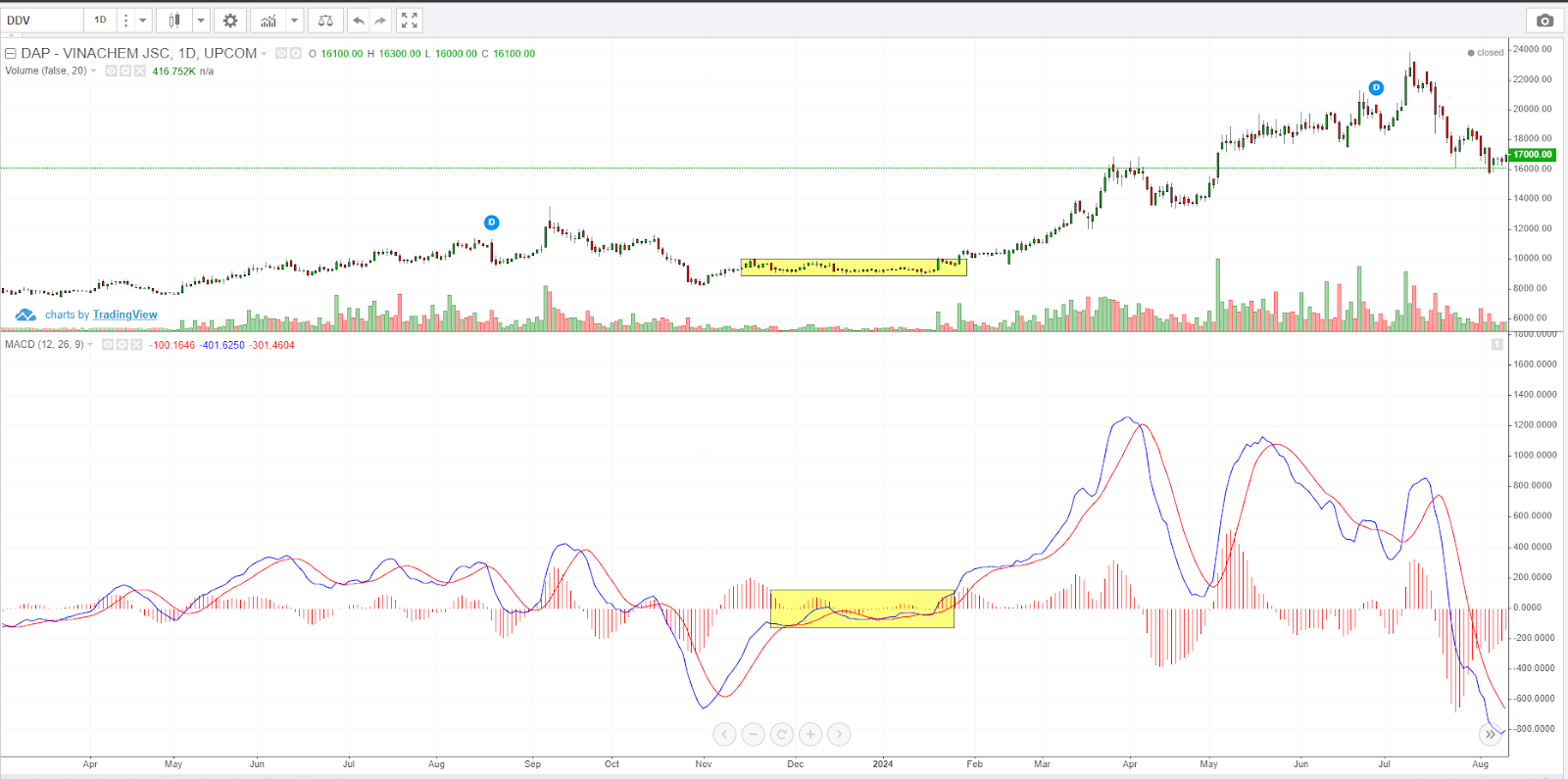The width and height of the screenshot is (1568, 779).
Task: Click the MACD value -401.6250
Action: [222, 345]
